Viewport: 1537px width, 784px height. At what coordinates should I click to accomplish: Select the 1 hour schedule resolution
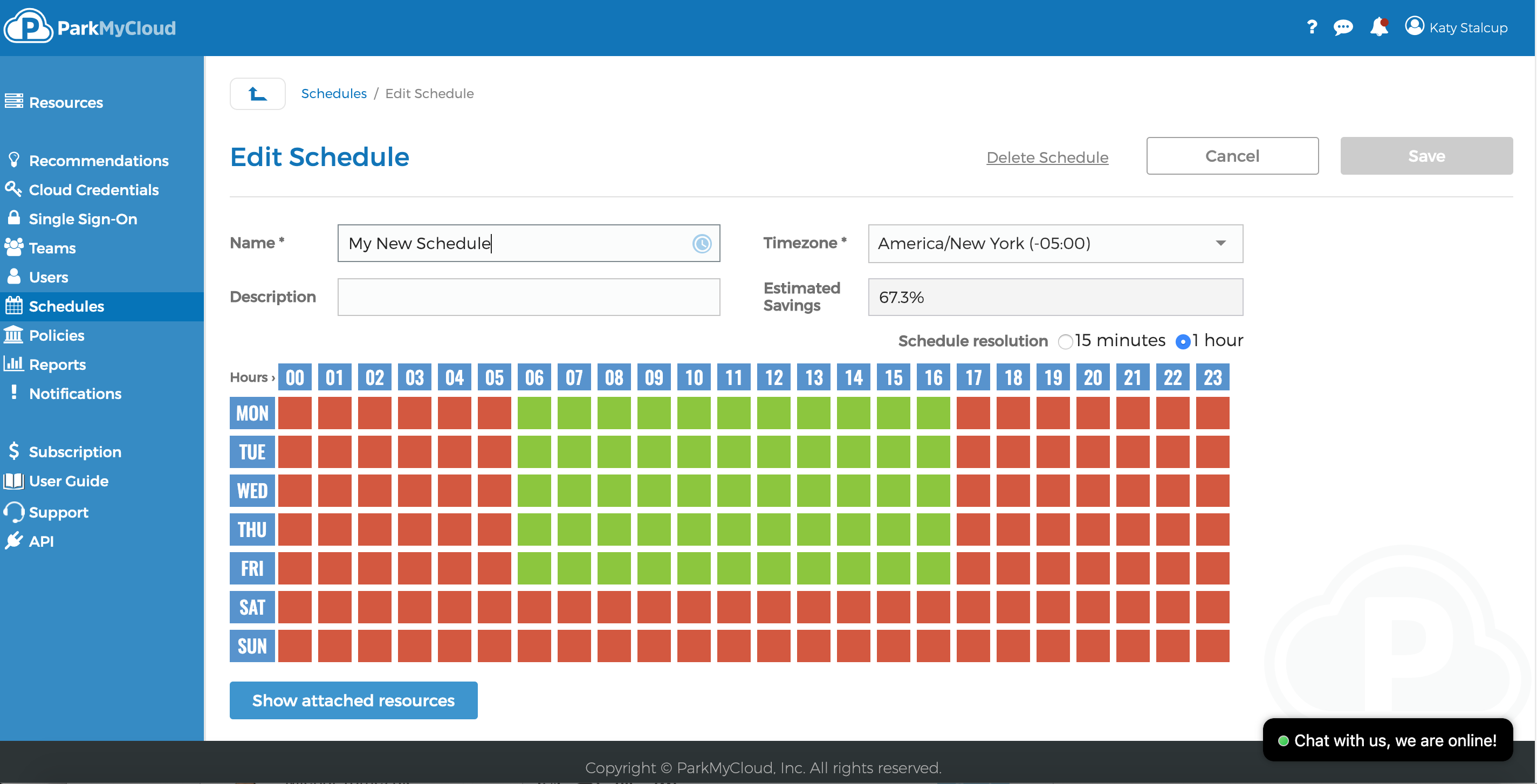click(x=1184, y=341)
